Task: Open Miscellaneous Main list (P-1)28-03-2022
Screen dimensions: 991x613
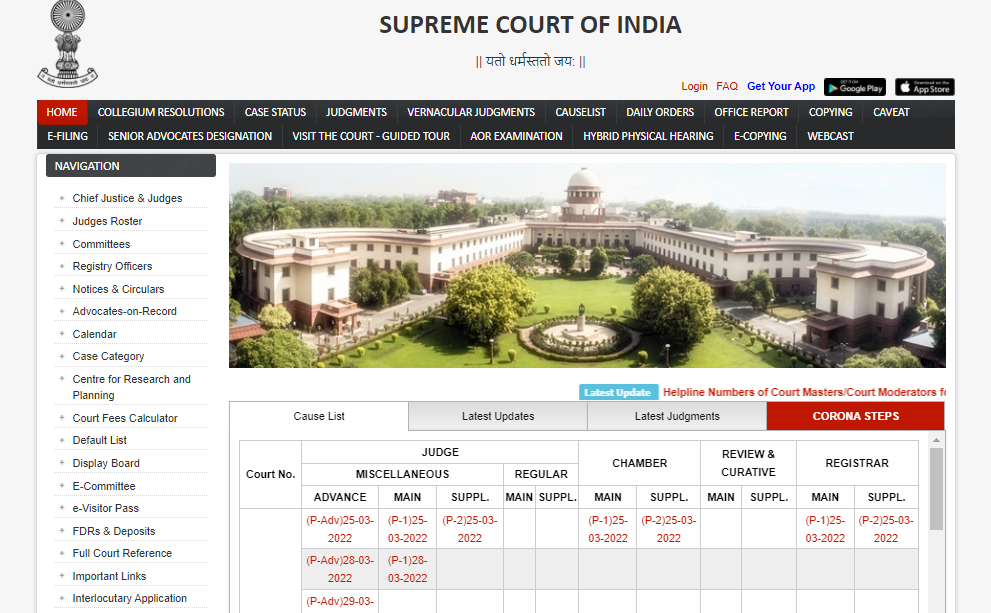Action: 408,569
